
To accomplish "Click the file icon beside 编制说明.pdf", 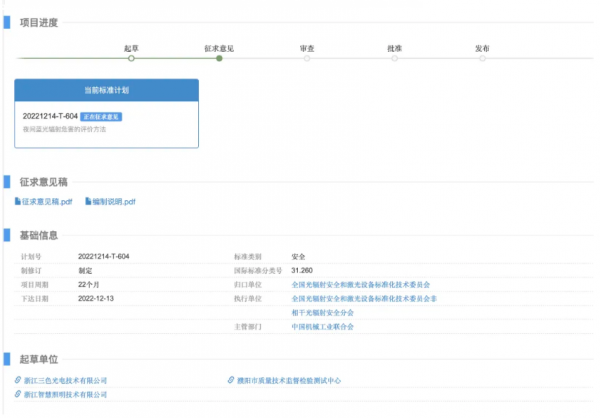I will tap(88, 201).
